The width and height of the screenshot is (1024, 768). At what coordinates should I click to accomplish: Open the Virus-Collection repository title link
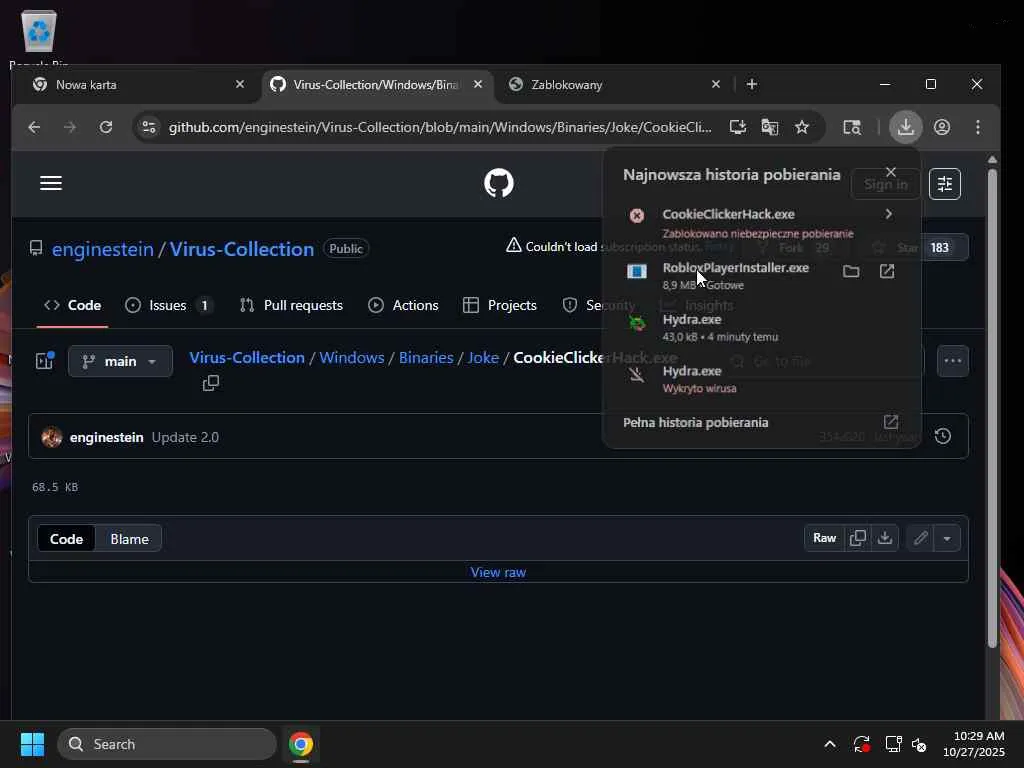coord(242,249)
